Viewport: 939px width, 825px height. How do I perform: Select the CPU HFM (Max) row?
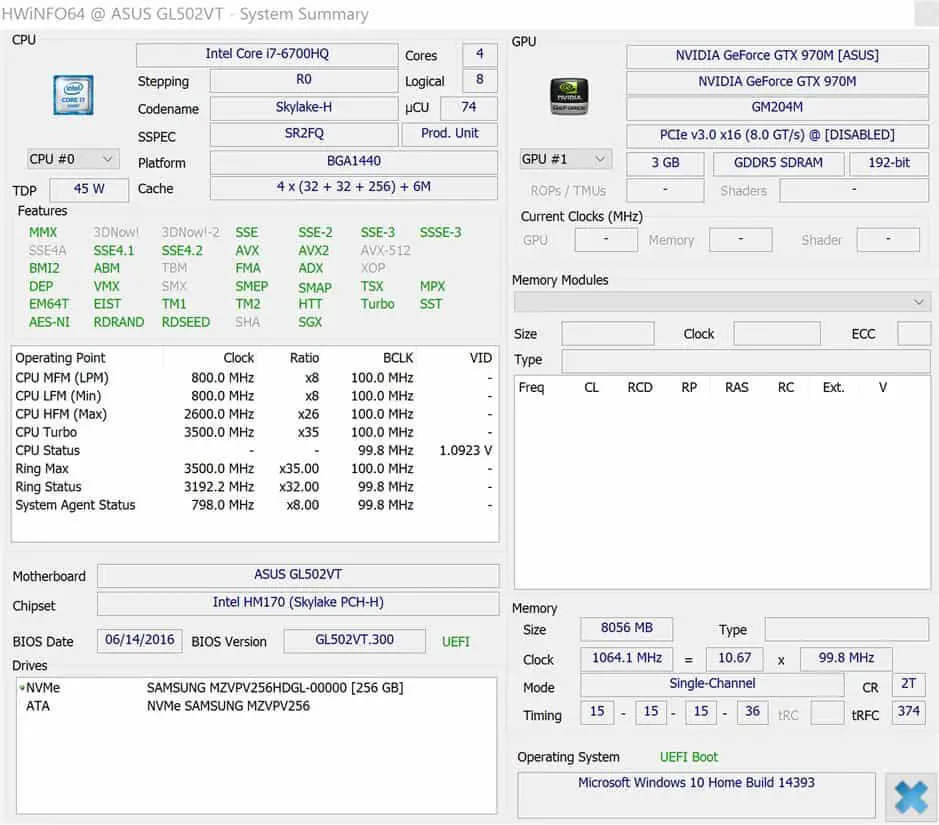point(254,414)
